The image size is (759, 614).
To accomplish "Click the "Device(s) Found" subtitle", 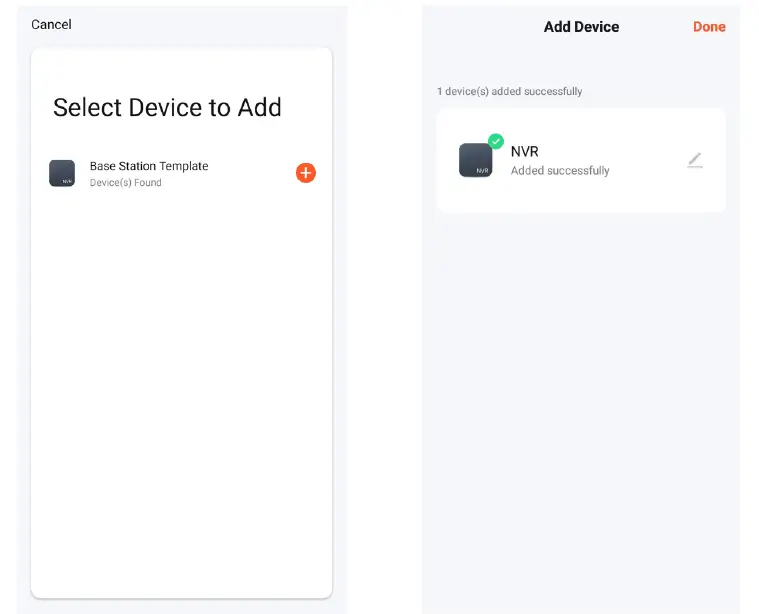I will click(126, 183).
